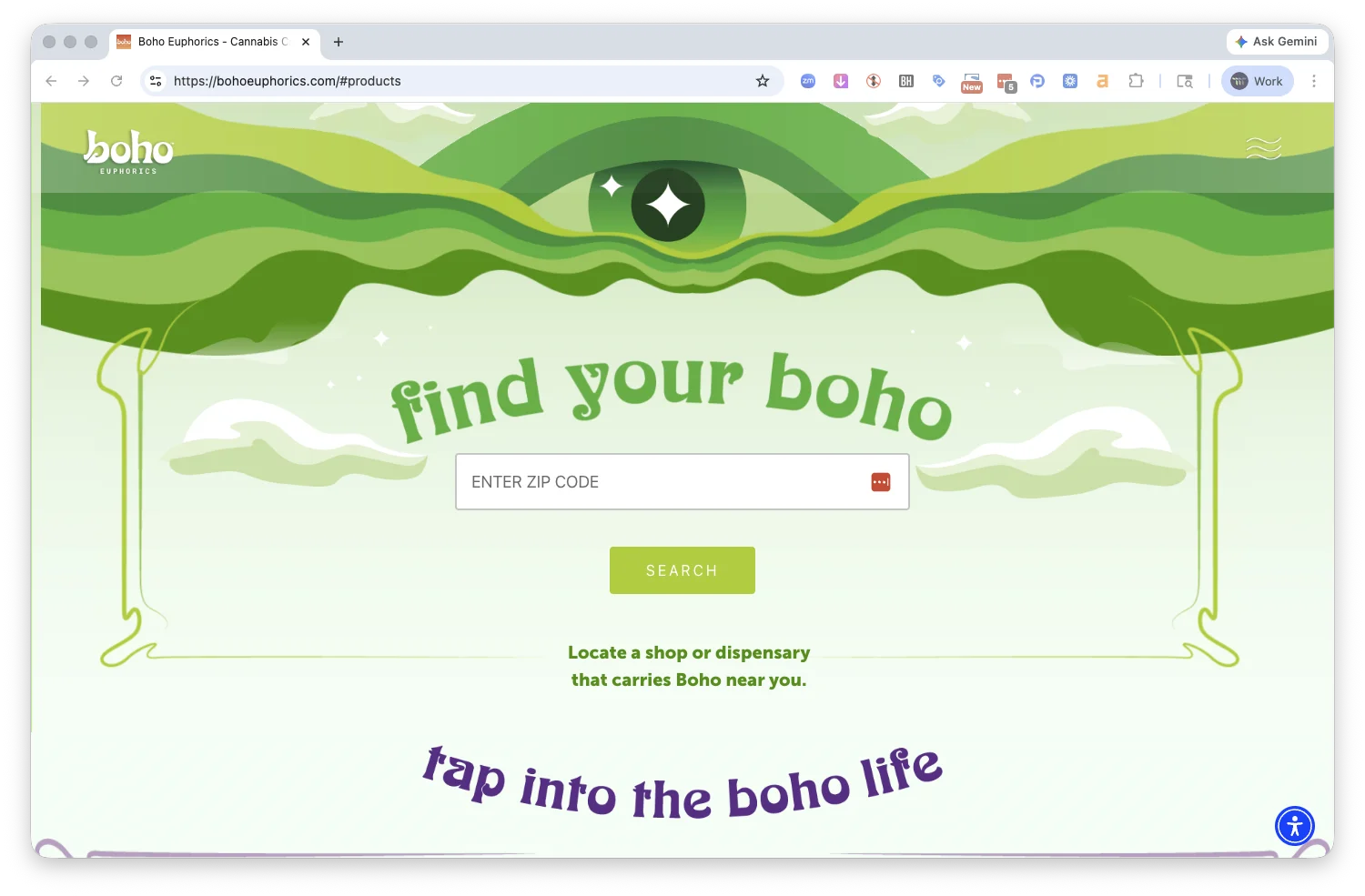Open Chrome's three-dot menu
The width and height of the screenshot is (1365, 896).
(1313, 81)
